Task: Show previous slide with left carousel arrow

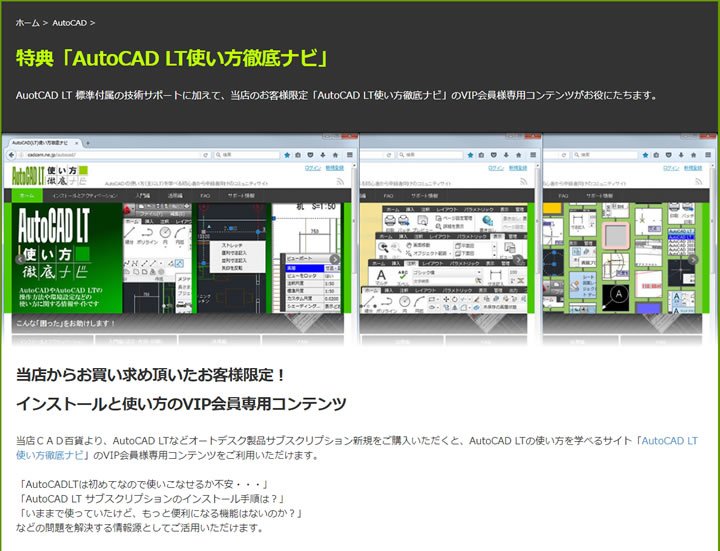Action: [x=20, y=259]
